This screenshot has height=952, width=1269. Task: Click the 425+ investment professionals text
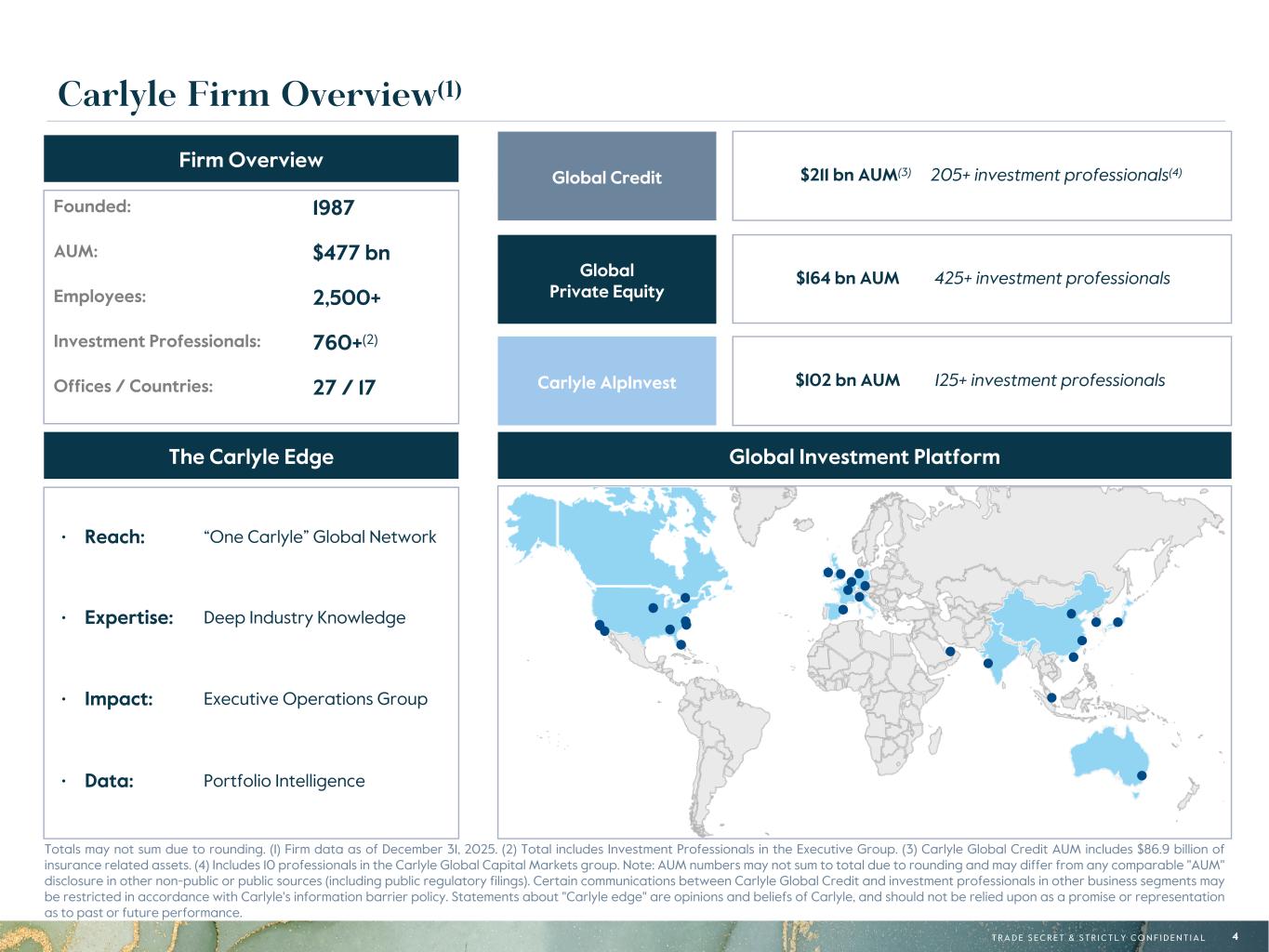coord(1051,278)
